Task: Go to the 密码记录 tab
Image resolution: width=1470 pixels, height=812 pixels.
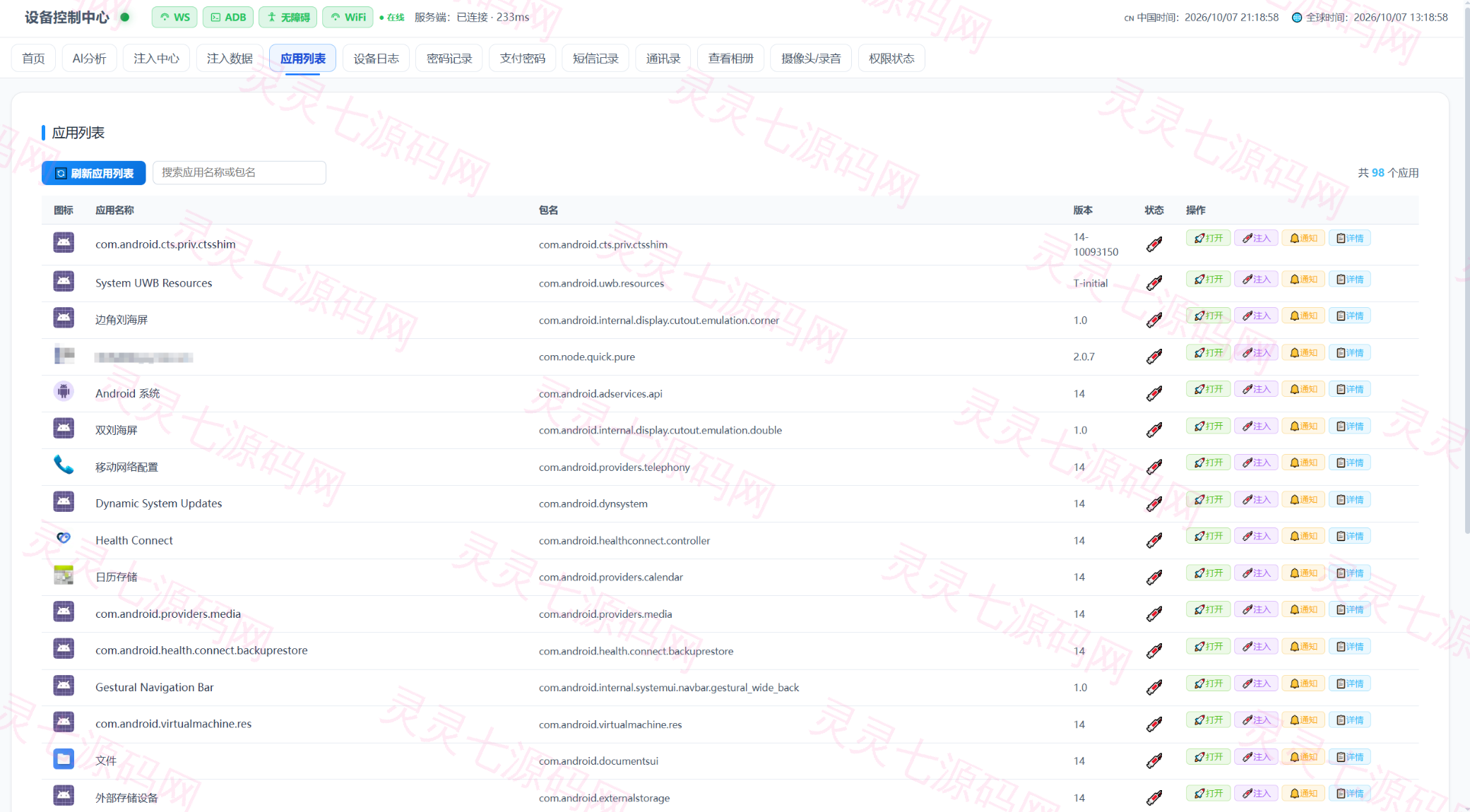Action: pos(449,59)
